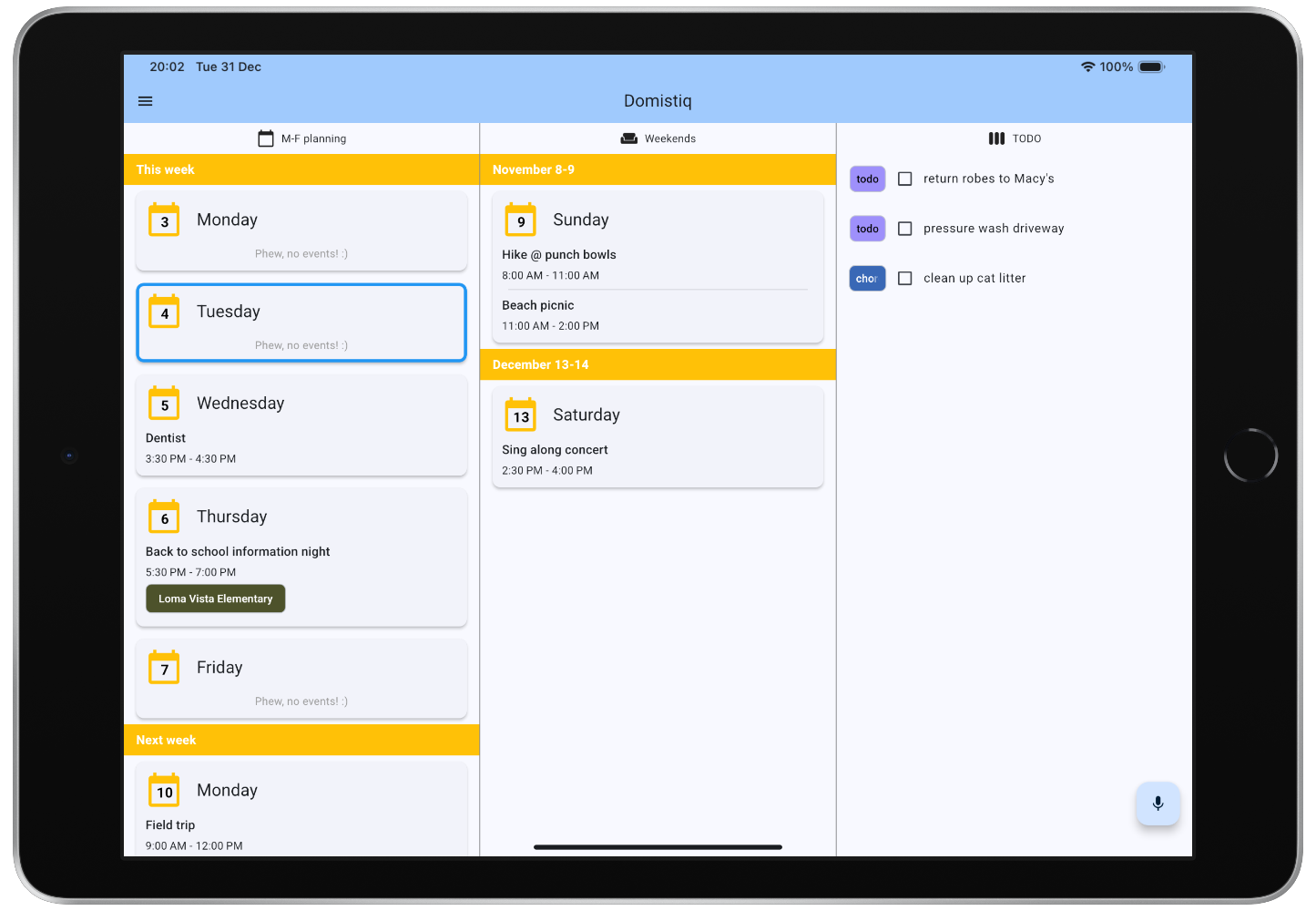Click the calendar icon showing 9 on Sunday's card

point(520,219)
